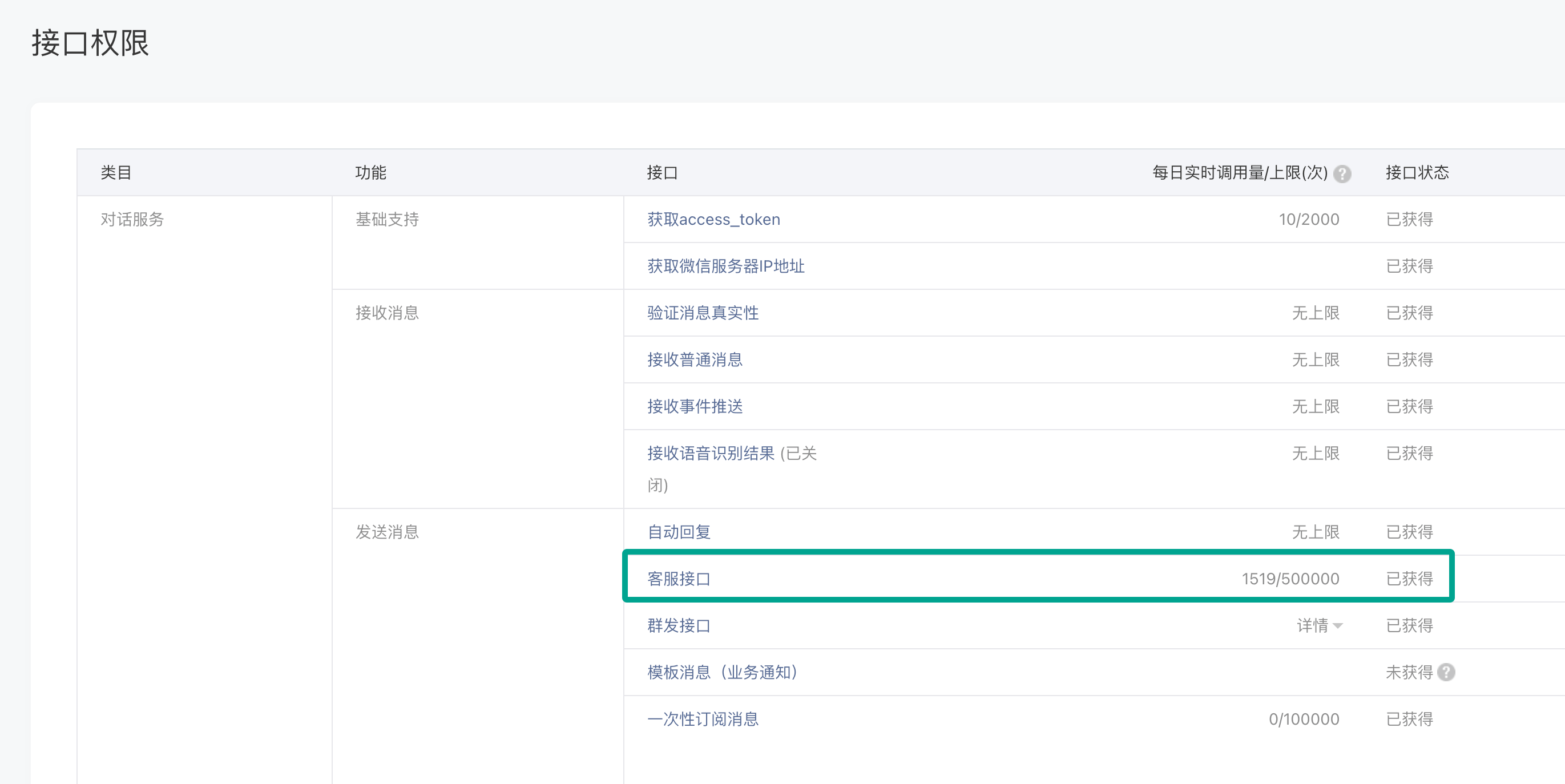
Task: Click the 接口状态 column header
Action: tap(1417, 172)
